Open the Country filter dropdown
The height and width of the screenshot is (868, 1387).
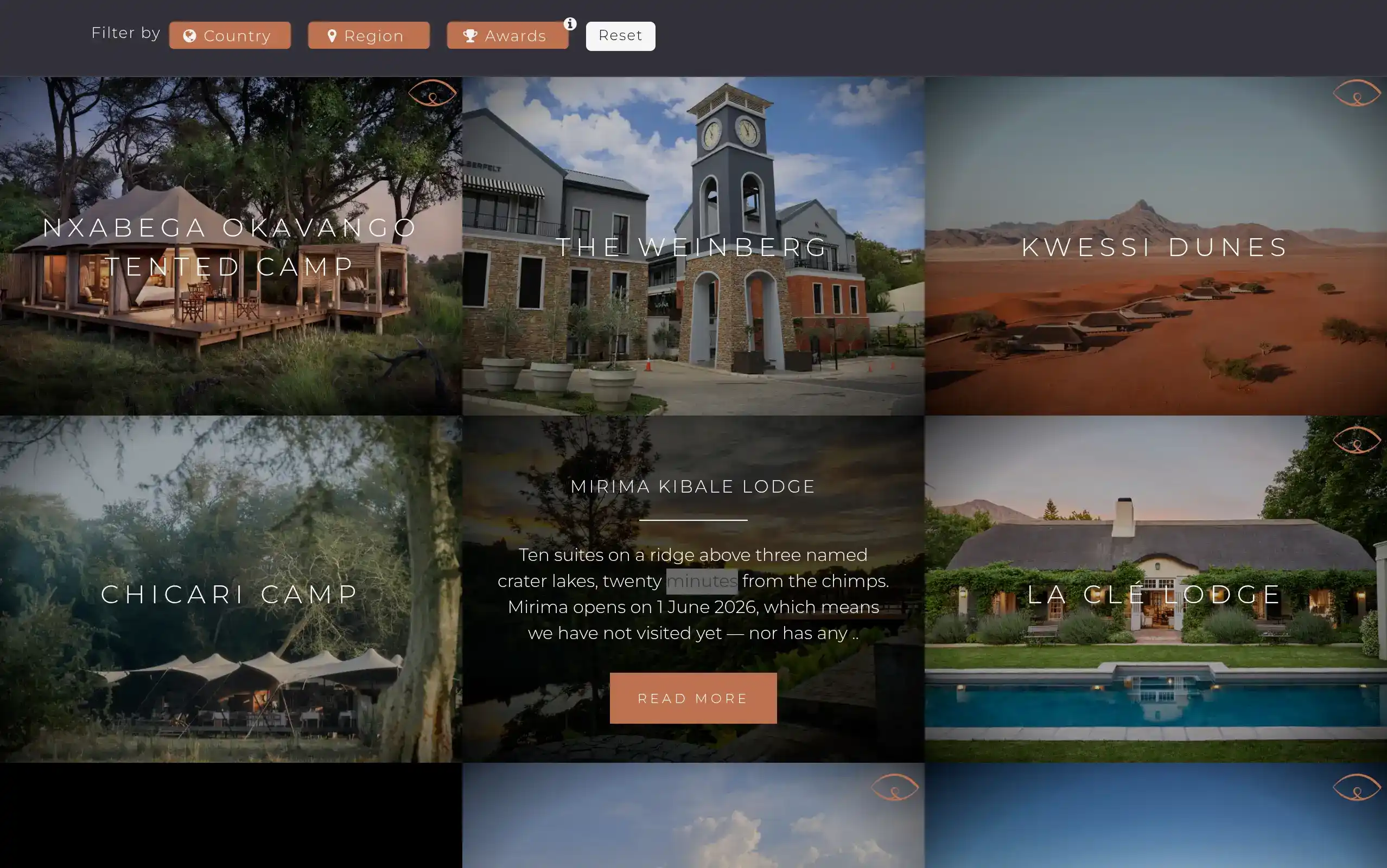coord(230,36)
